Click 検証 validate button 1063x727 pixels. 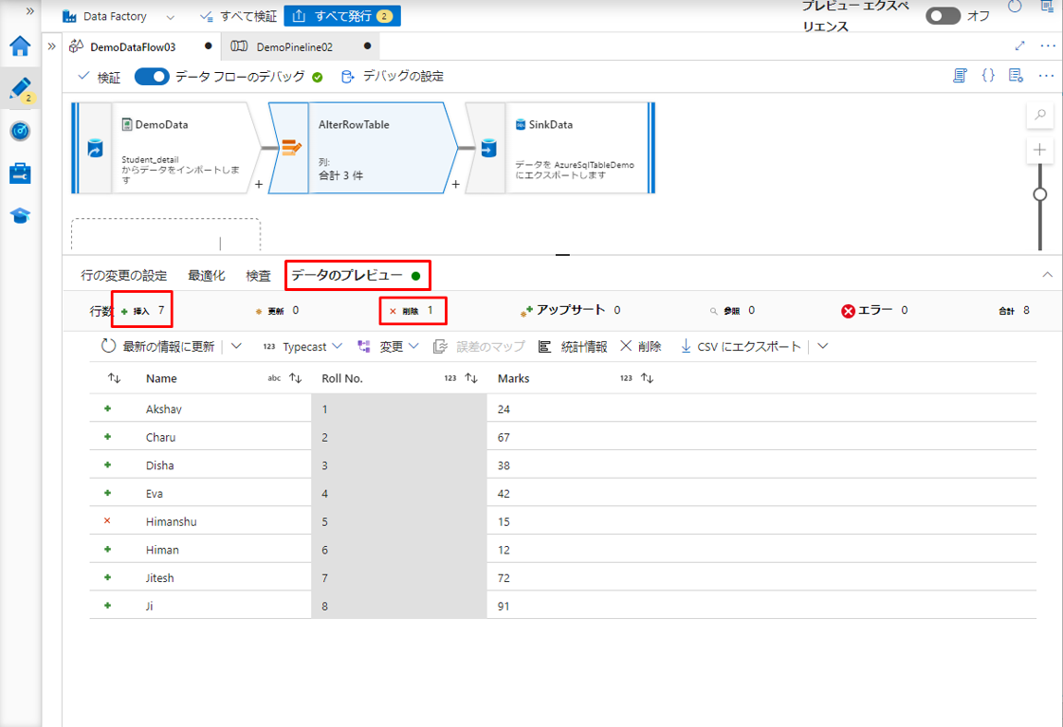point(99,77)
